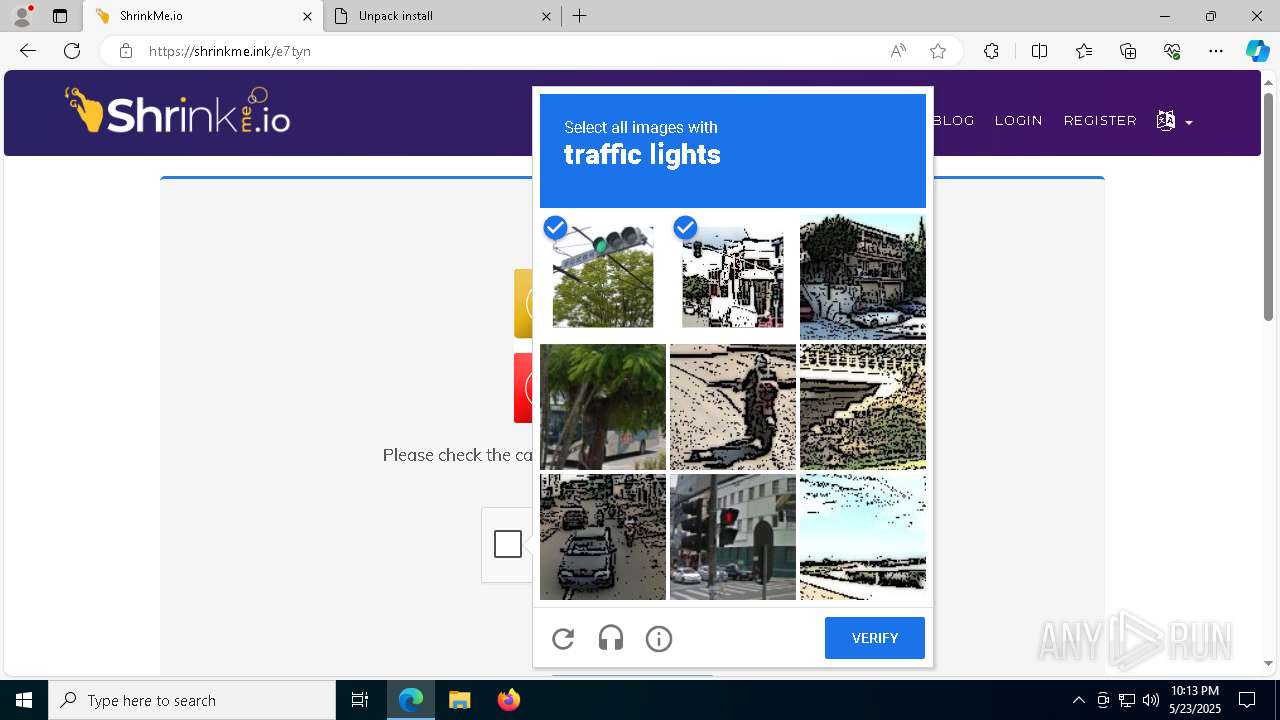Click the ShrinkMe.io logo

tap(178, 111)
